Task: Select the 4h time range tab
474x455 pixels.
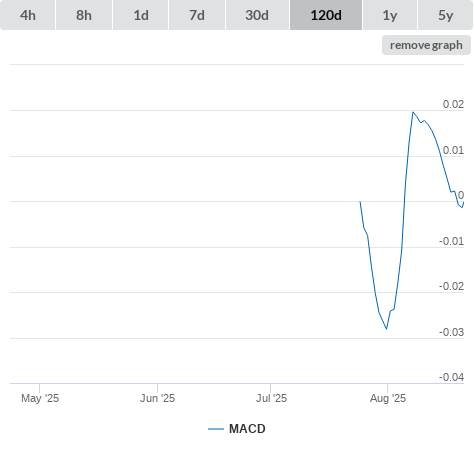Action: pyautogui.click(x=28, y=15)
